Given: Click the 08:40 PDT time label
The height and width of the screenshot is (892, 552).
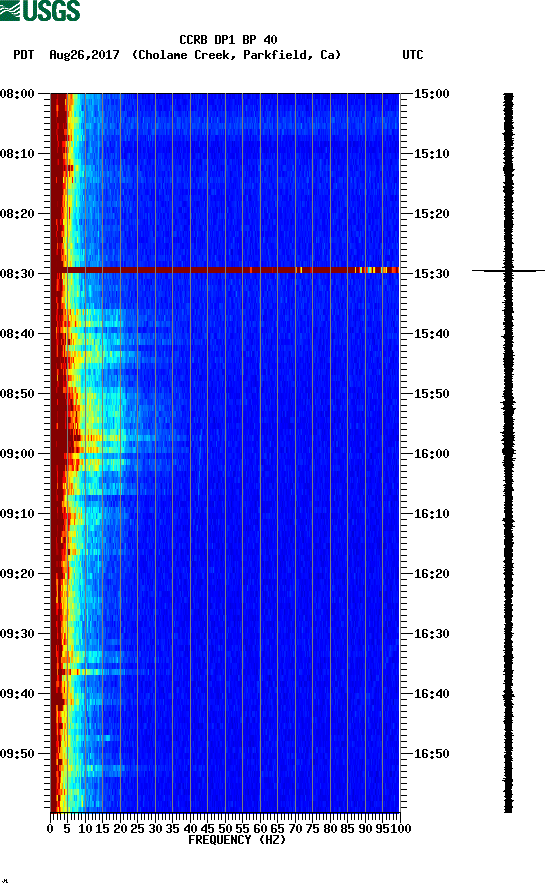Looking at the screenshot, I should coord(17,334).
